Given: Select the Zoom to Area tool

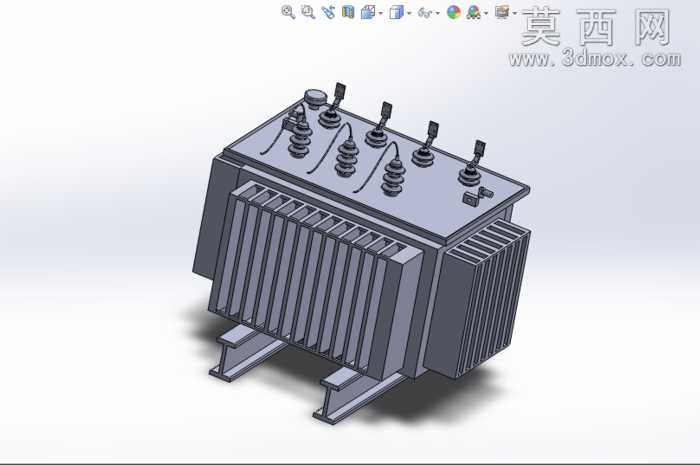Looking at the screenshot, I should point(308,12).
